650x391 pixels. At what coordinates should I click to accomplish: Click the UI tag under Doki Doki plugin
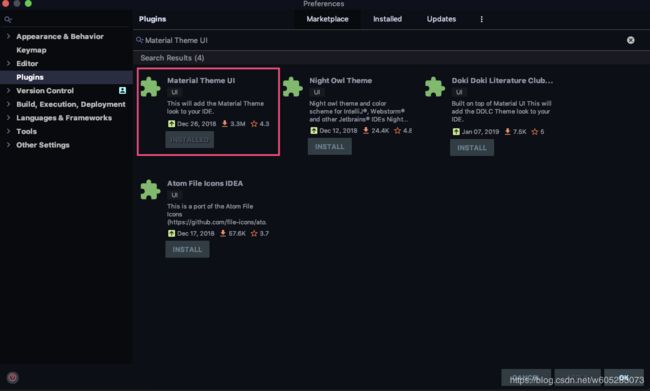click(459, 92)
